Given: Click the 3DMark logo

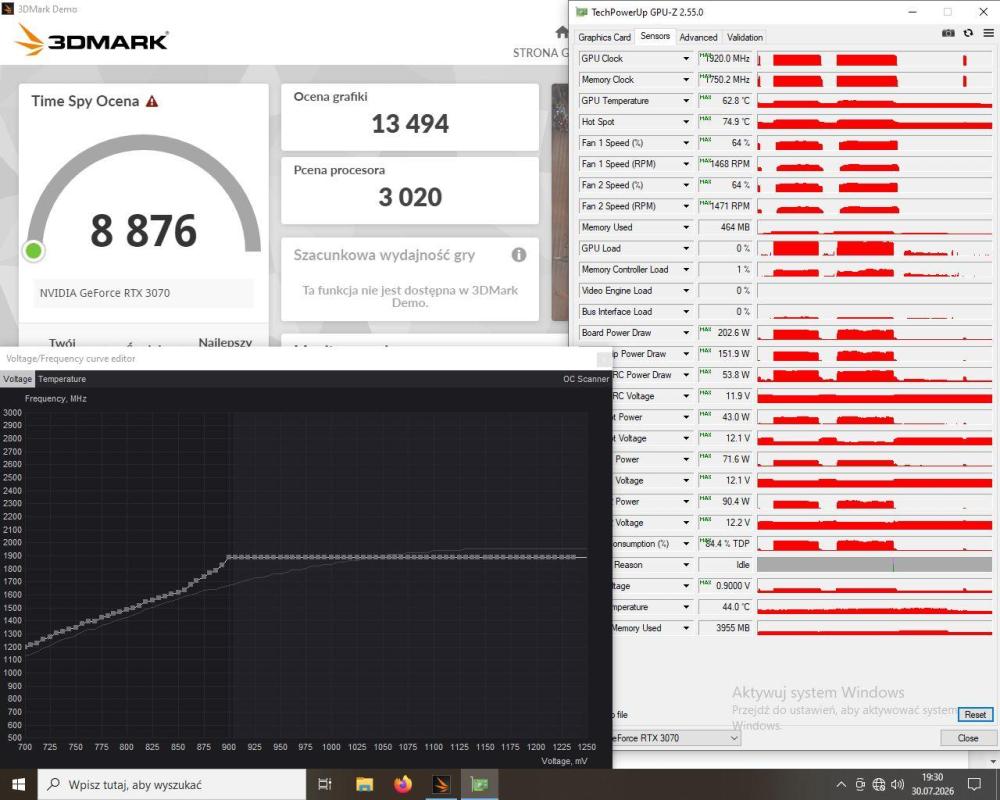Looking at the screenshot, I should (91, 40).
